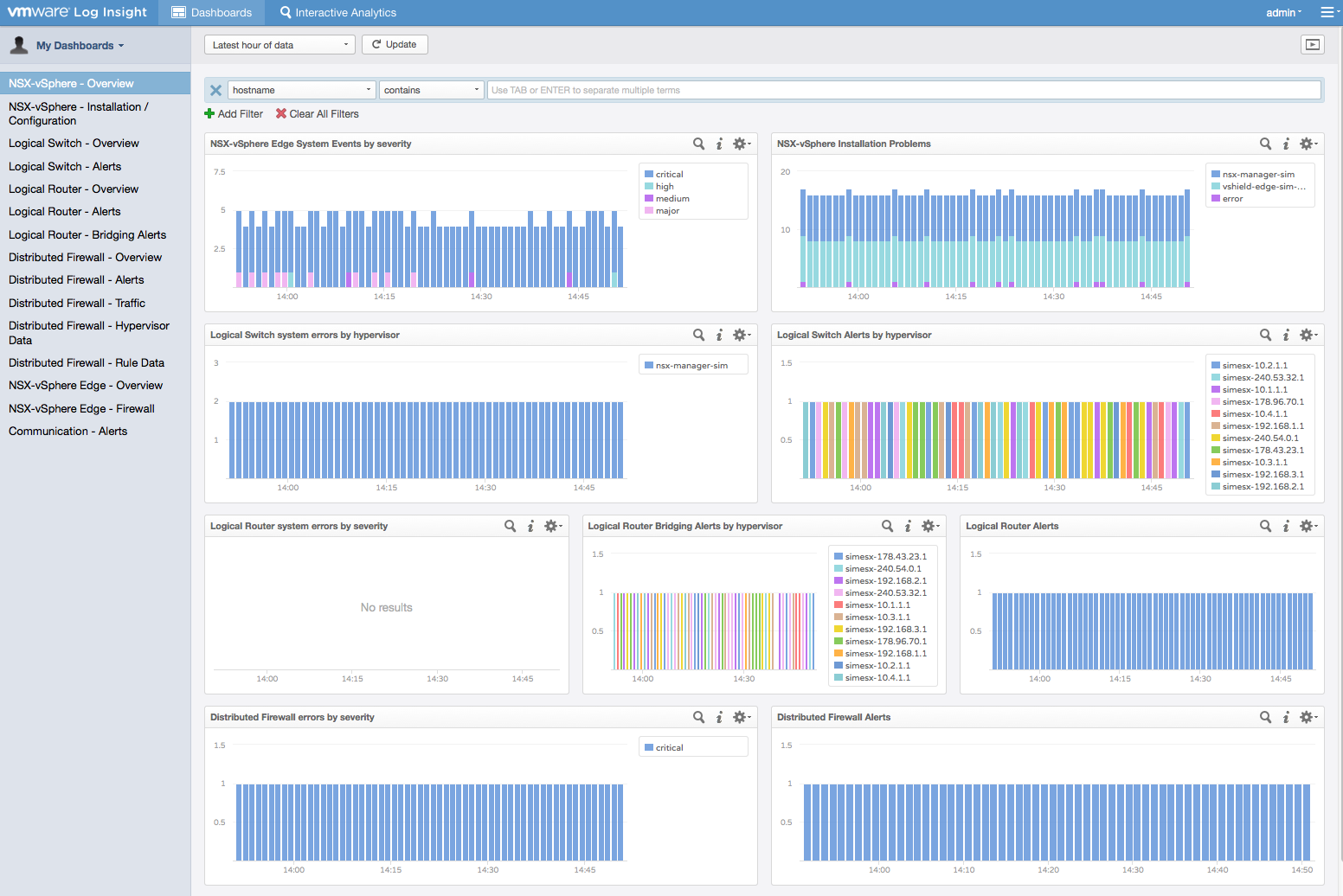Image resolution: width=1343 pixels, height=896 pixels.
Task: Click Clear All Filters
Action: tap(317, 114)
